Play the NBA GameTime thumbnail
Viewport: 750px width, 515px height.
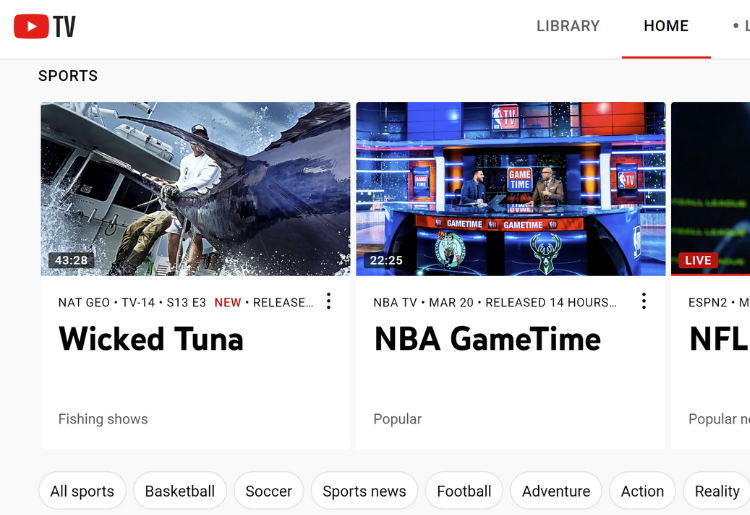[x=511, y=189]
